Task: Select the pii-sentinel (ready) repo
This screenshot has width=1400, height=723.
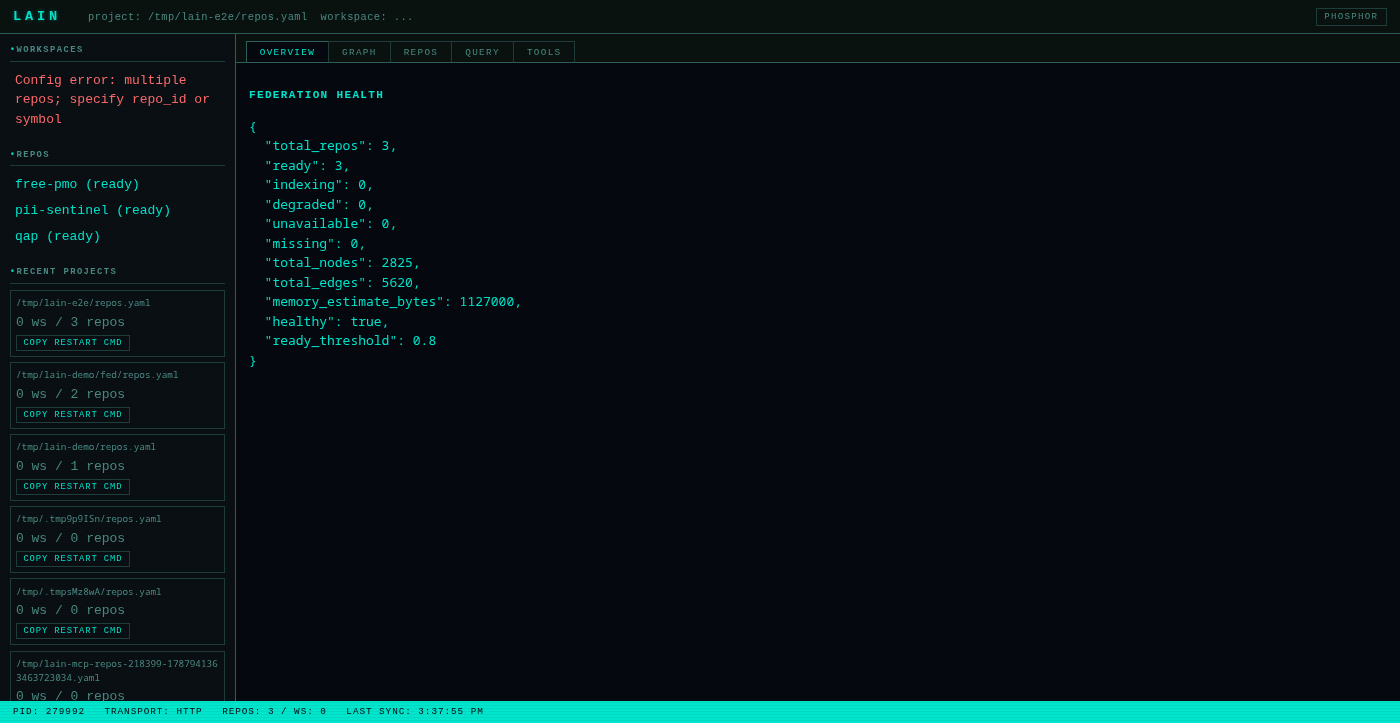Action: click(x=93, y=210)
